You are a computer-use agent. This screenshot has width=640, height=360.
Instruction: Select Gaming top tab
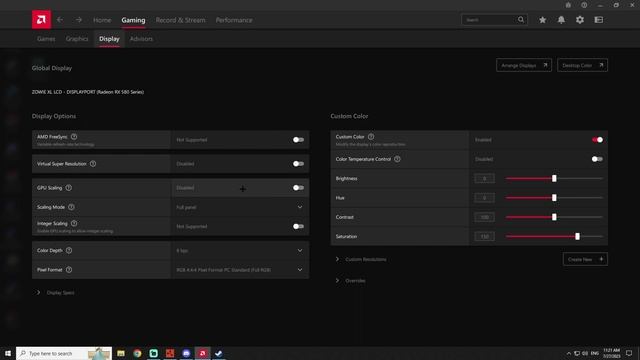133,20
